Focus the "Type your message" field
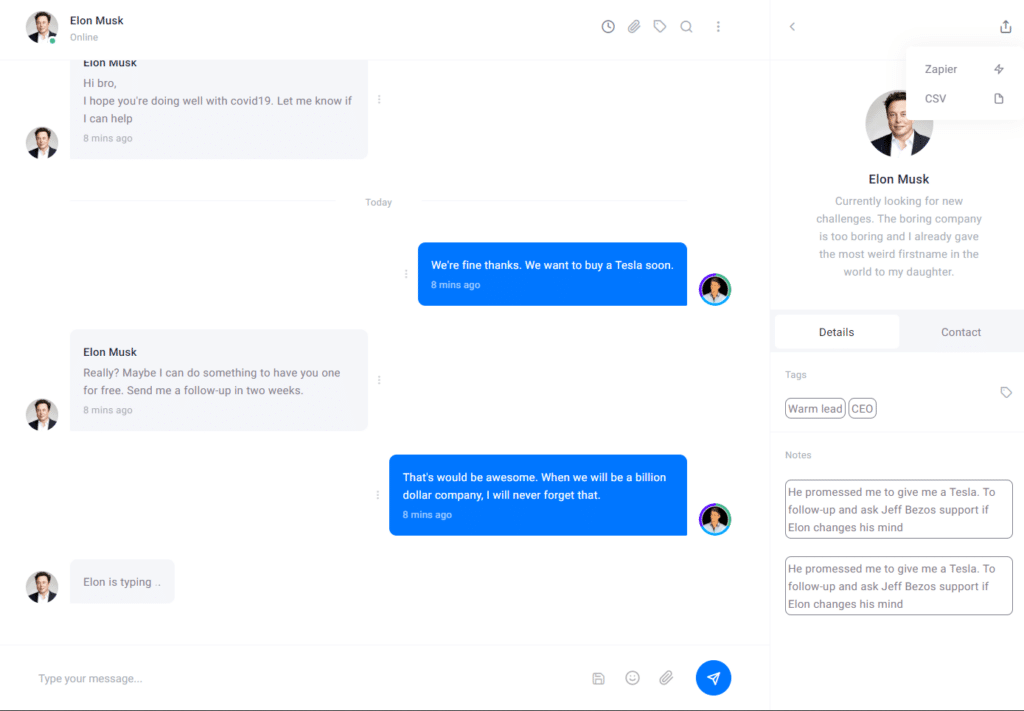The image size is (1024, 711). pos(307,678)
